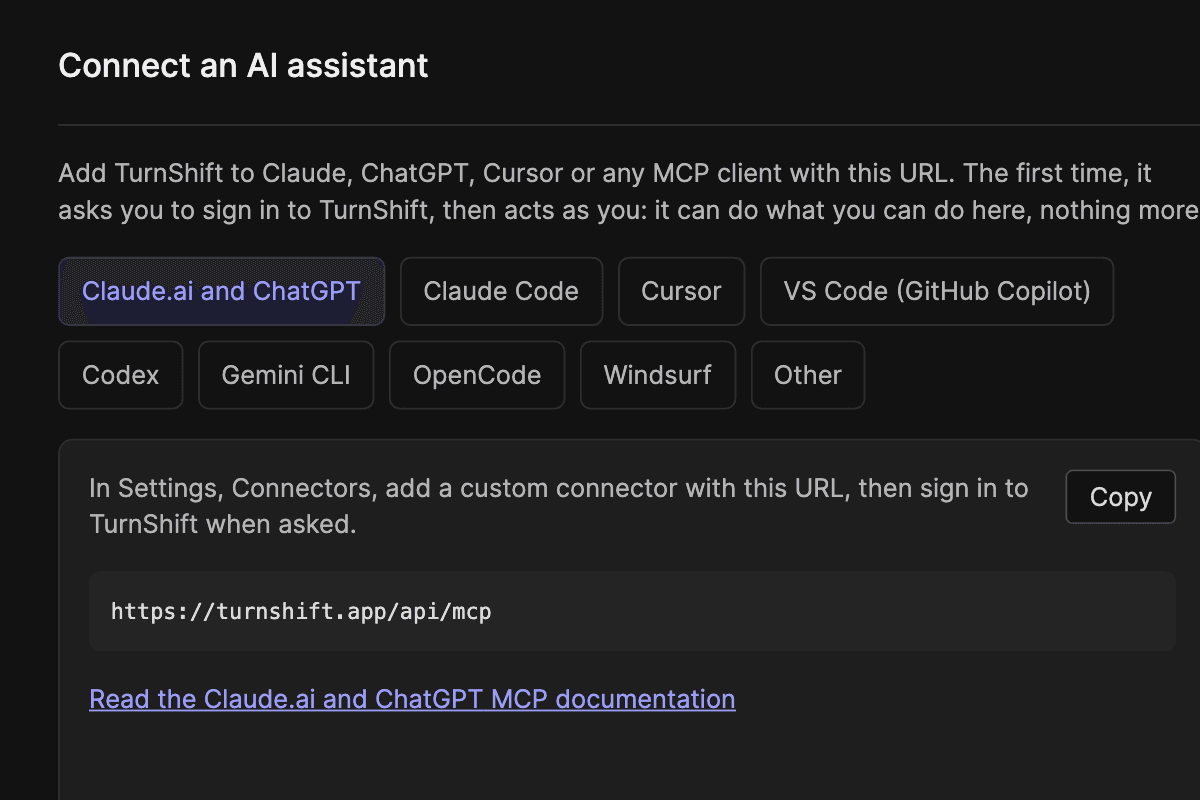1200x800 pixels.
Task: Open the OpenCode tab
Action: click(x=477, y=375)
